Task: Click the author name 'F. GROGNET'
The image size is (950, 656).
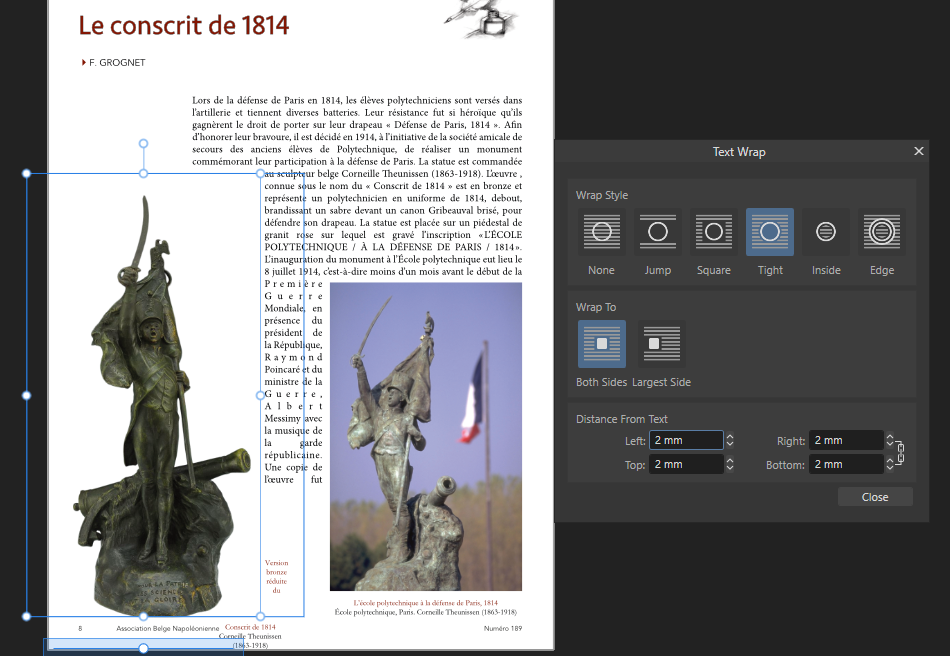Action: pyautogui.click(x=117, y=62)
